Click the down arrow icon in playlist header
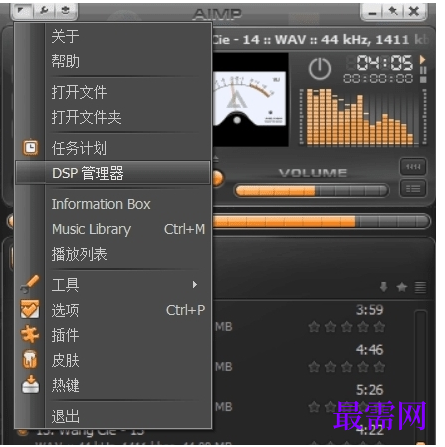 tap(384, 287)
